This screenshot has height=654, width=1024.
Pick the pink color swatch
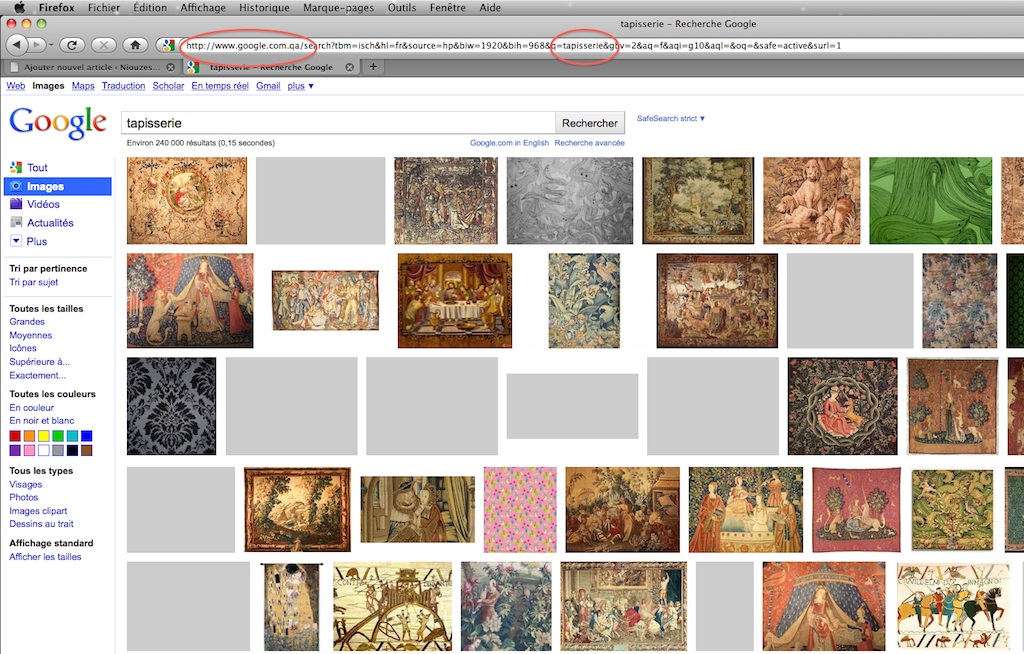click(x=29, y=450)
